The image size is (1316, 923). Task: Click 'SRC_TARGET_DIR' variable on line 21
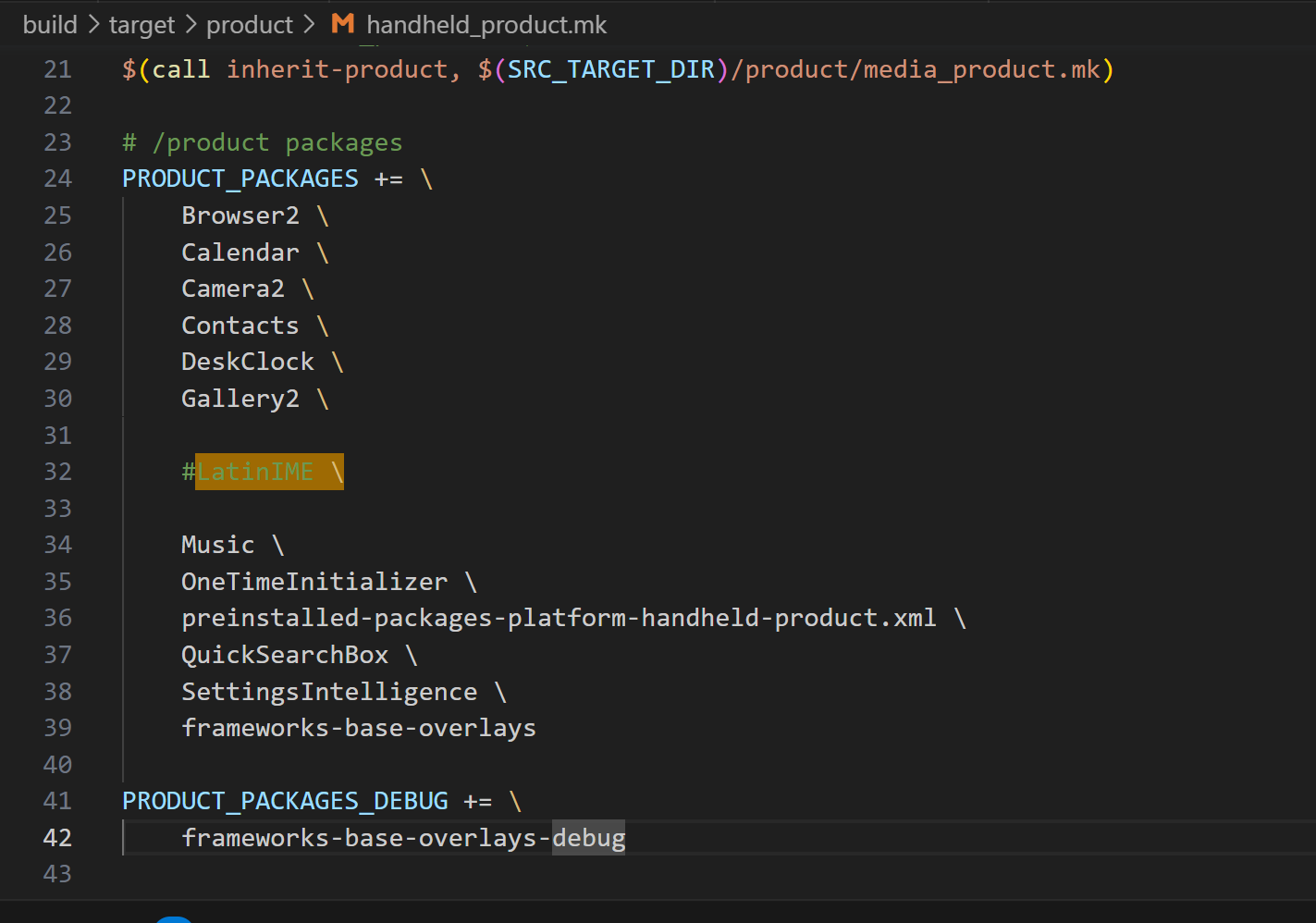[611, 69]
